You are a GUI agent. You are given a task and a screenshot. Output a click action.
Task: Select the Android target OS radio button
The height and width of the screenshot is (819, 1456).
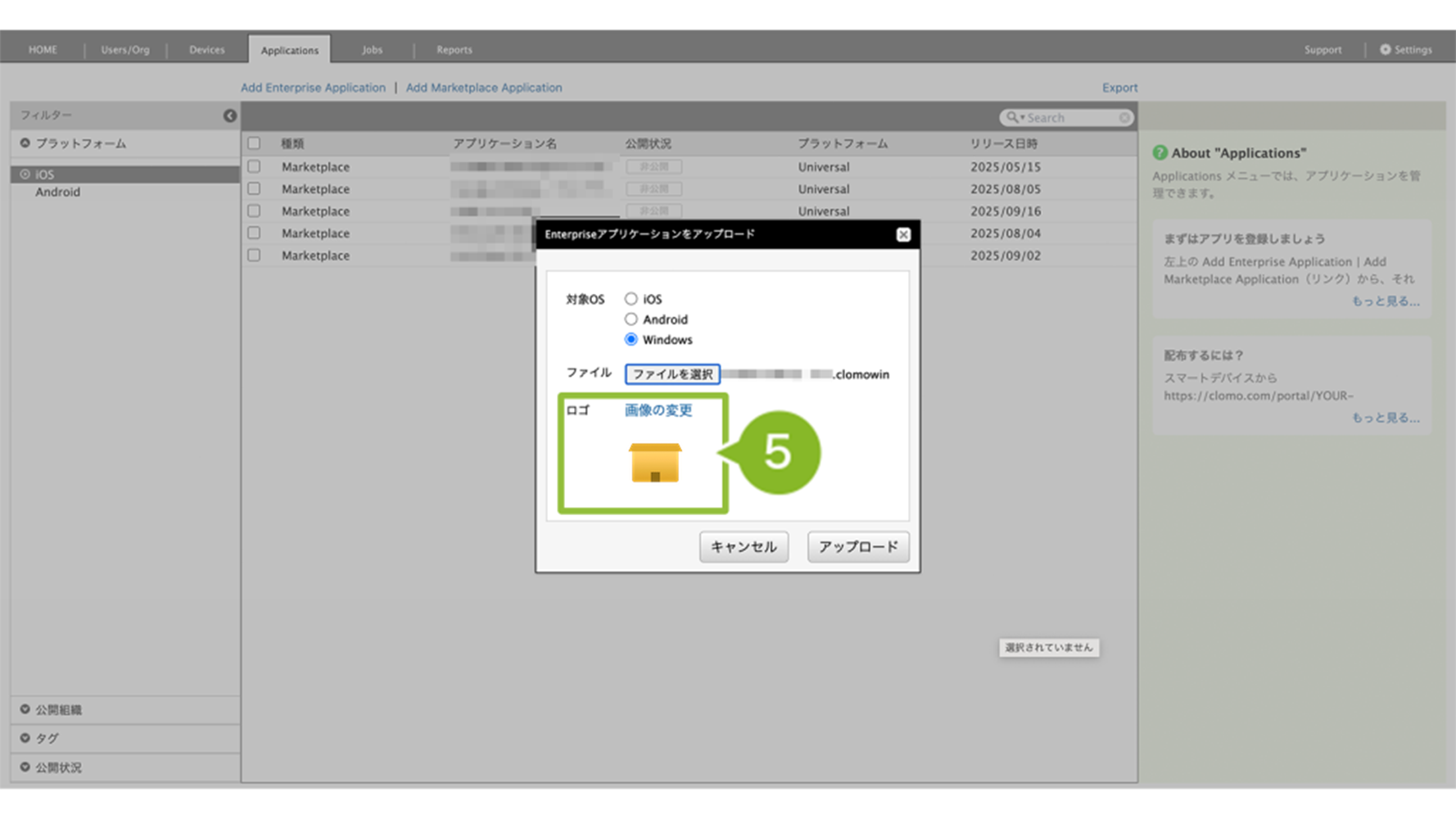[631, 319]
